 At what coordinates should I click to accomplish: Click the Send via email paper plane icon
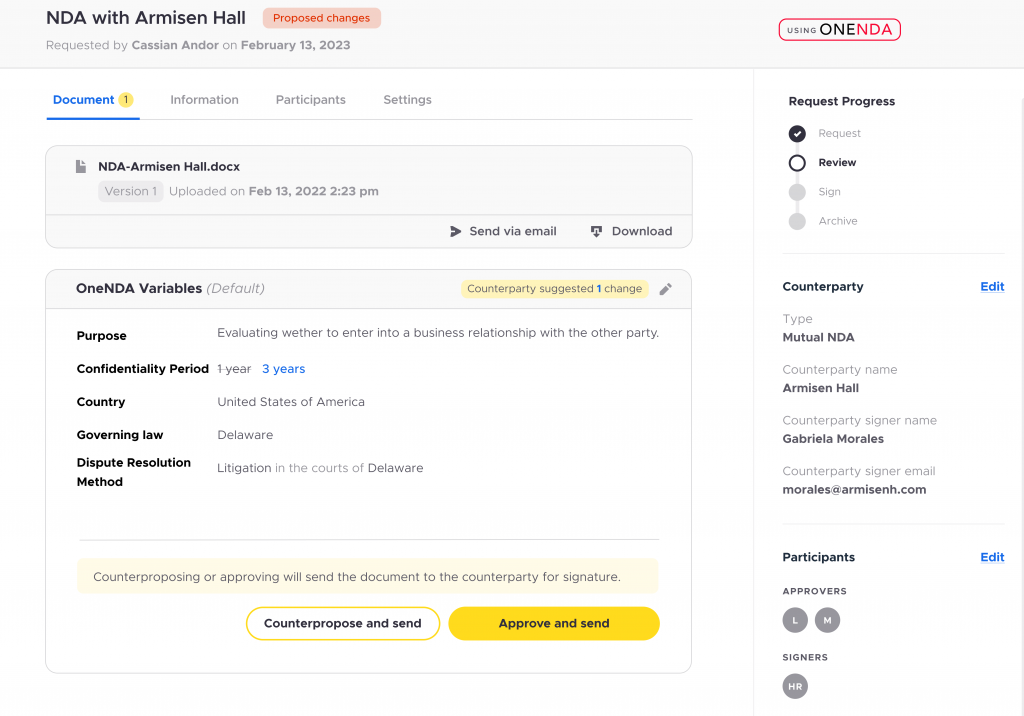(x=455, y=231)
